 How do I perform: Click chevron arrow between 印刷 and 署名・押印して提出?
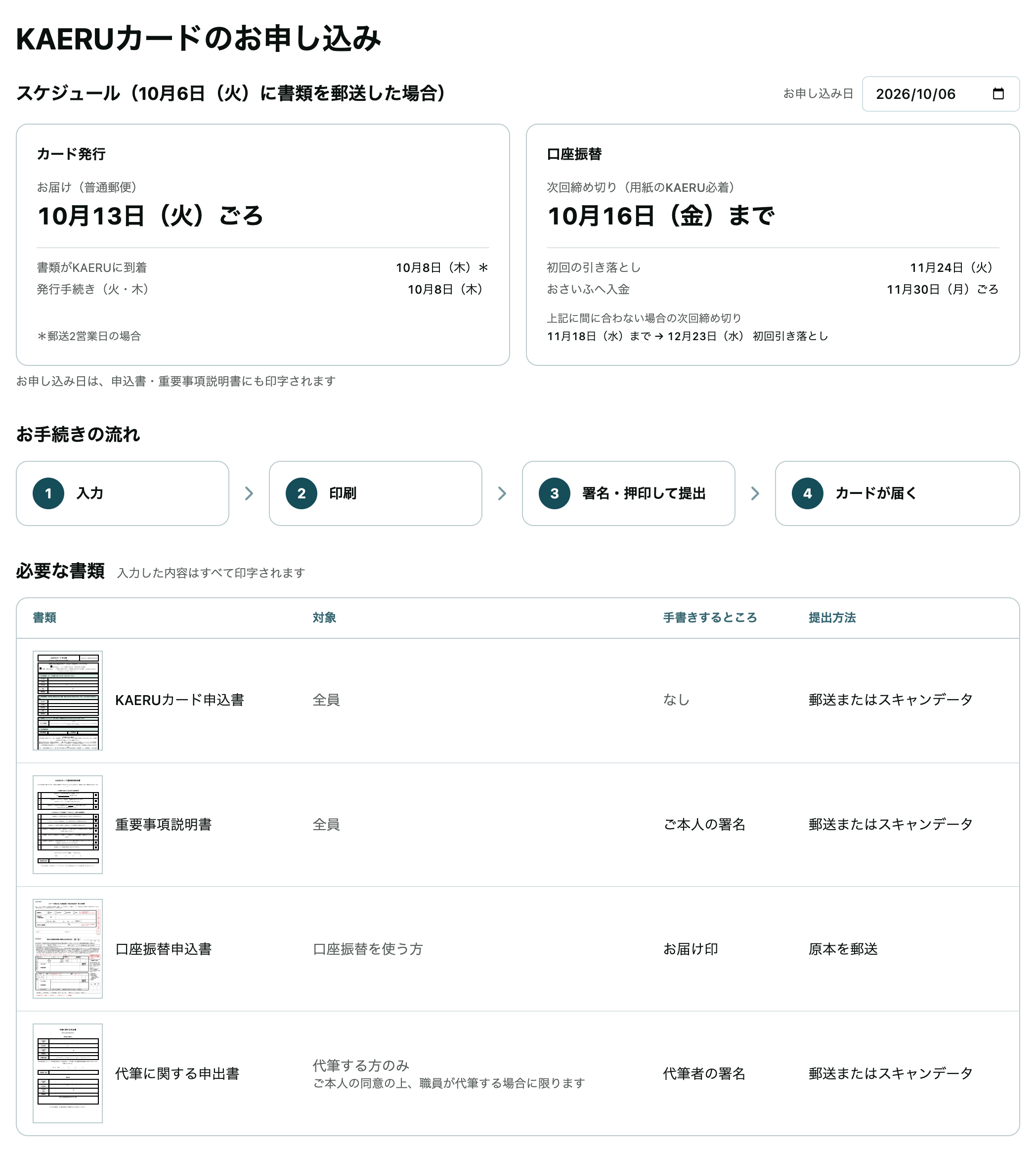502,493
